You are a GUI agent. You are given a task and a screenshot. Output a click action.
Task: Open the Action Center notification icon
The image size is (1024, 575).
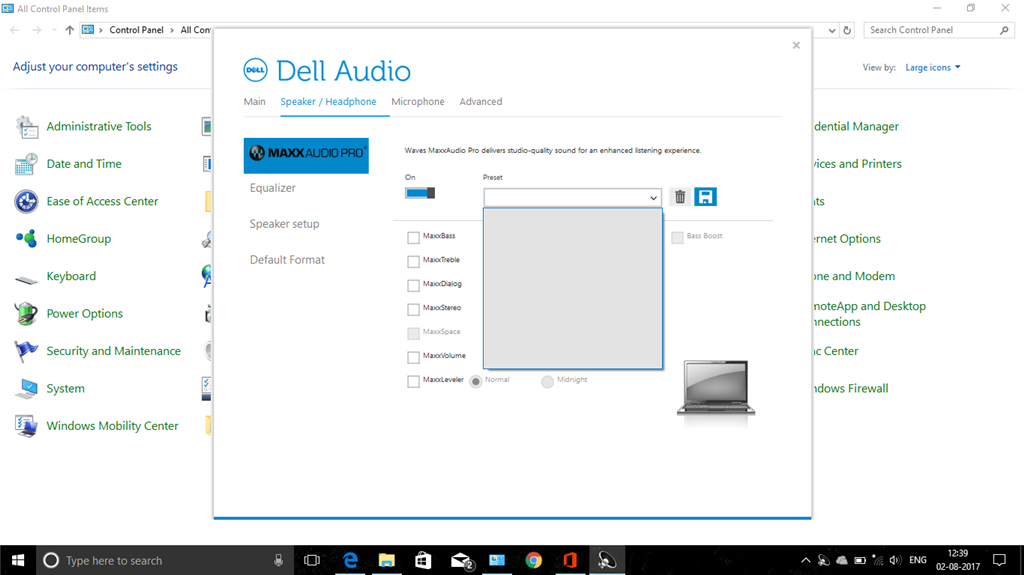999,560
